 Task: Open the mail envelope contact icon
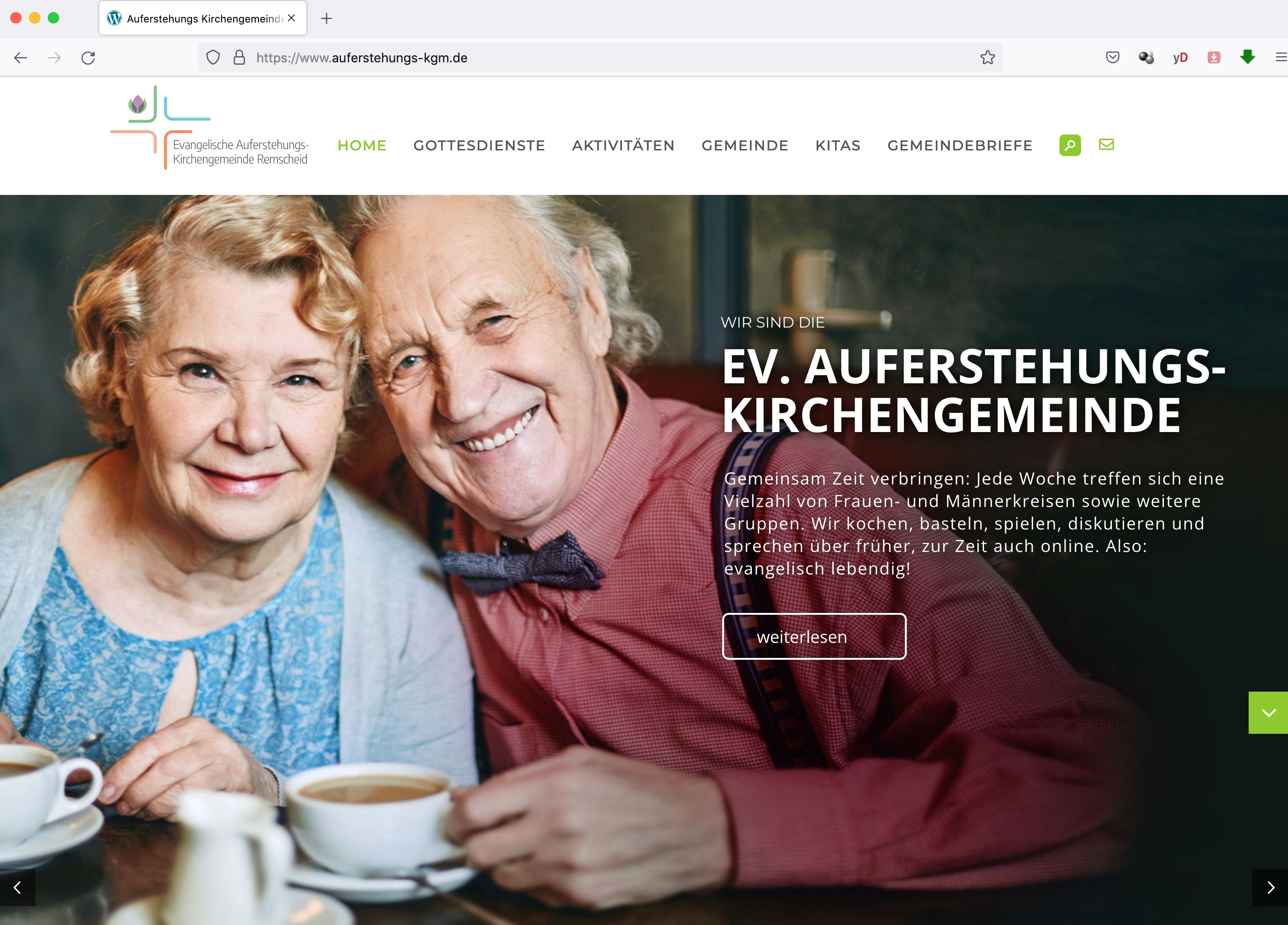(x=1106, y=145)
